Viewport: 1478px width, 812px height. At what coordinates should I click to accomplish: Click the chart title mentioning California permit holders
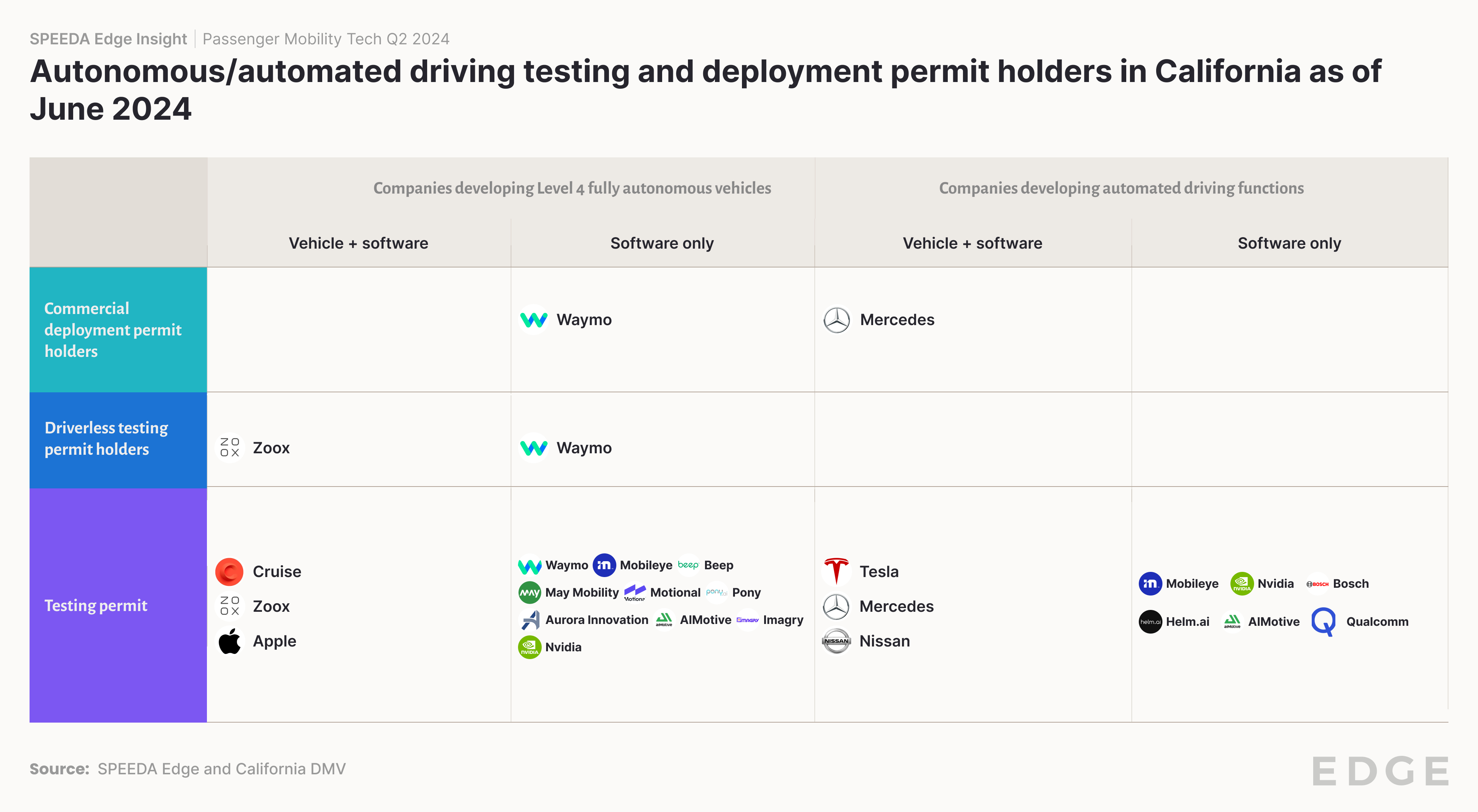click(706, 90)
